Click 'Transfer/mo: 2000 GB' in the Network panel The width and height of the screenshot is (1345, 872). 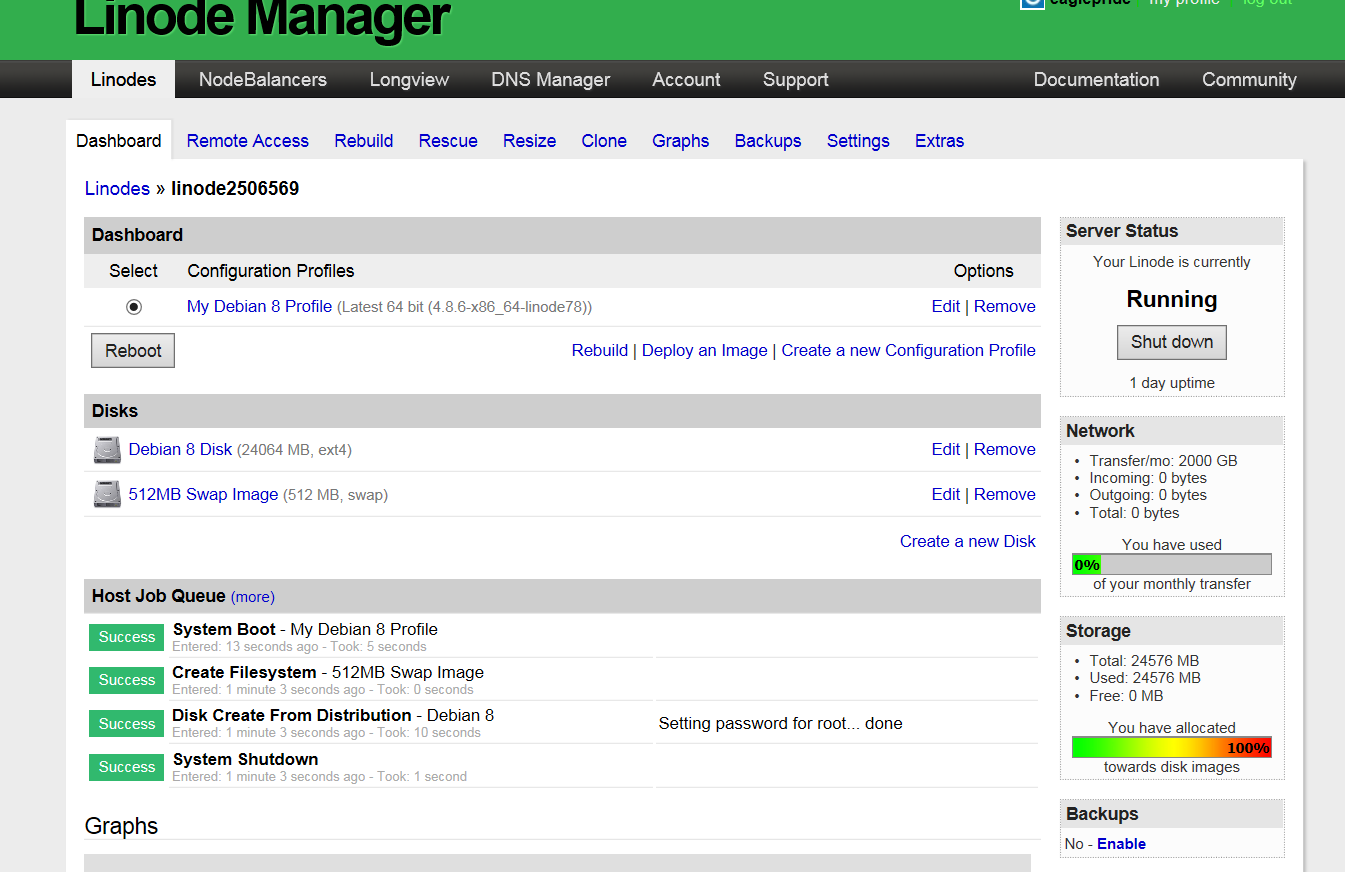coord(1163,461)
